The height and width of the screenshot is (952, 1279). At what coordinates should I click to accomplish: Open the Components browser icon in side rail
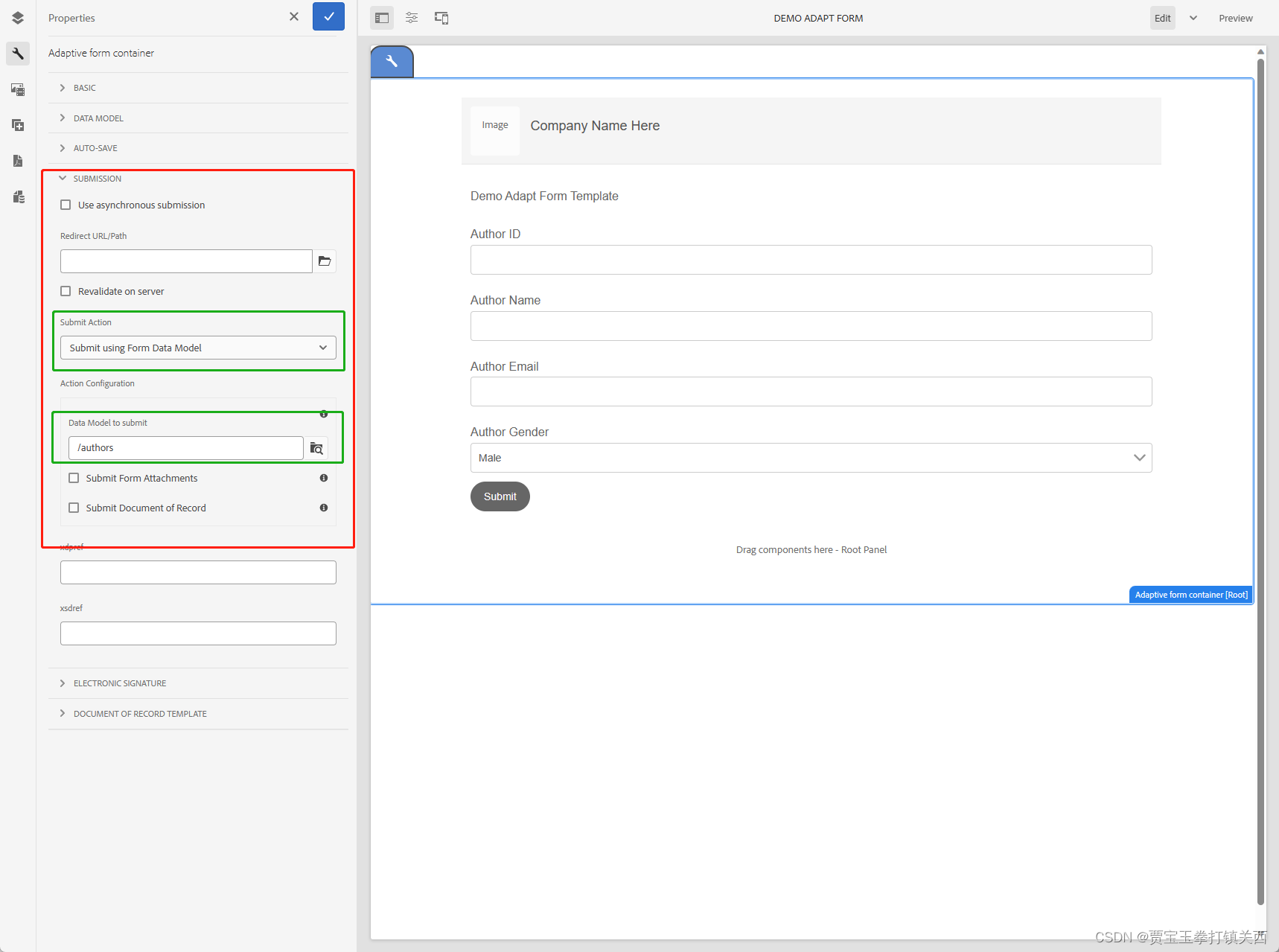click(18, 125)
